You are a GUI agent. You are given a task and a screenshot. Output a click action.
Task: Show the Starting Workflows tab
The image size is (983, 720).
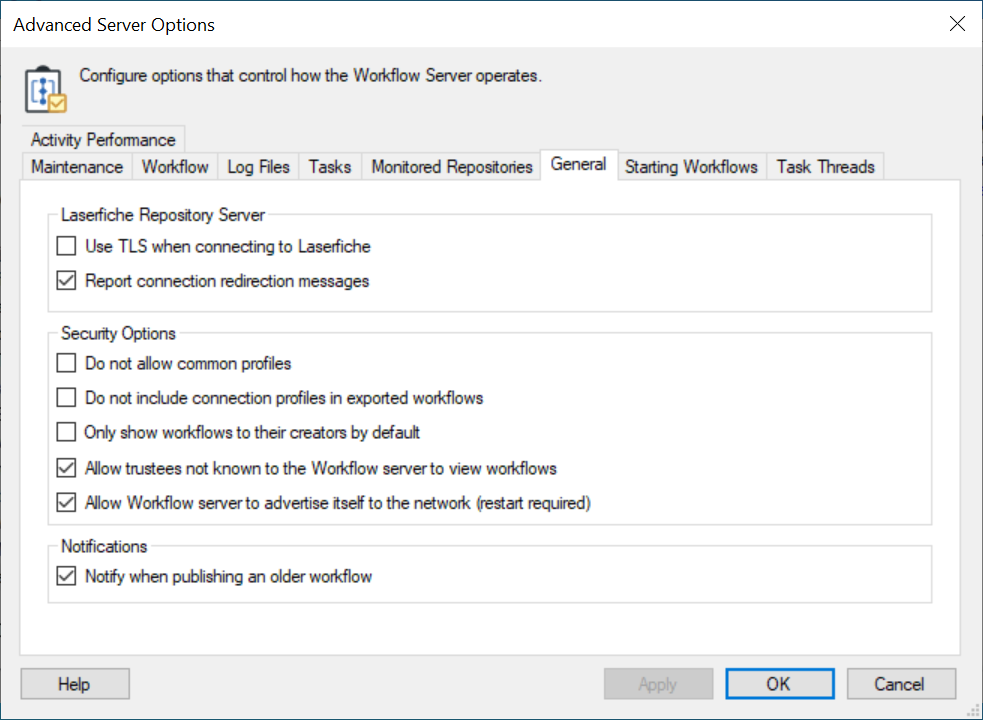click(691, 167)
